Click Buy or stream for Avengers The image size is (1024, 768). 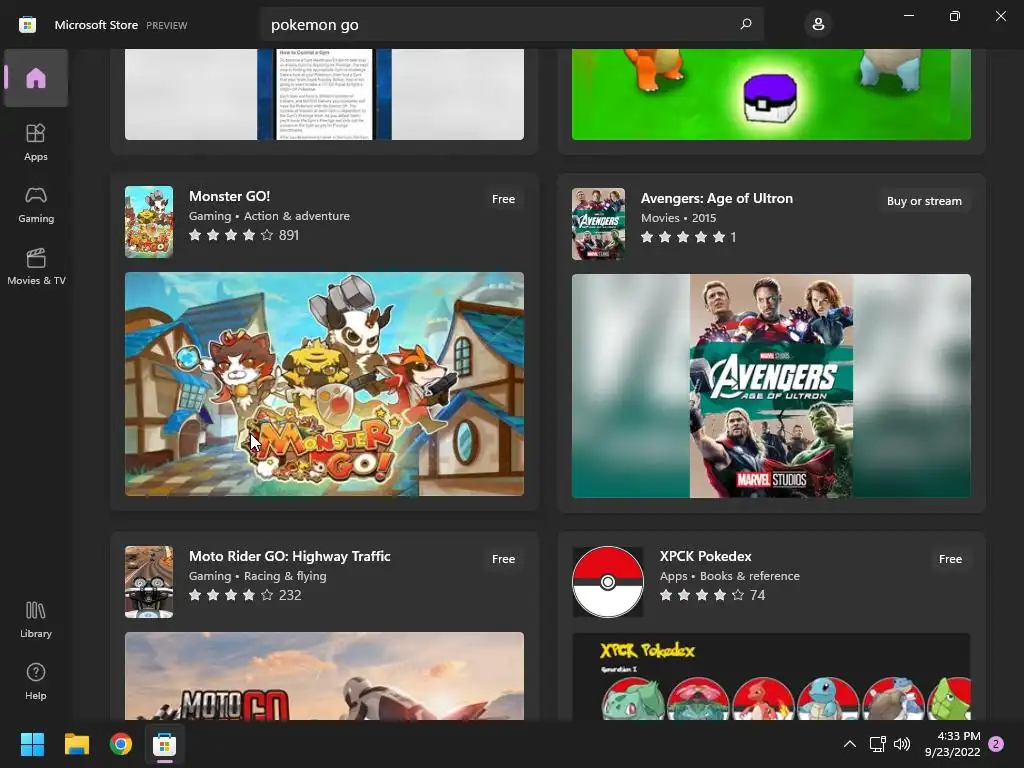tap(924, 201)
